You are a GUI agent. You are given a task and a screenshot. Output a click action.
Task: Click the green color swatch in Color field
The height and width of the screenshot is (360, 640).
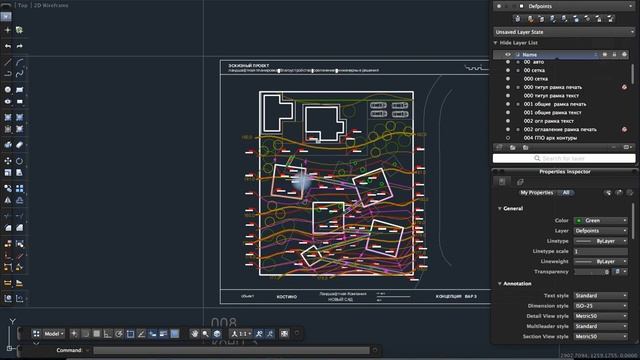(x=578, y=220)
